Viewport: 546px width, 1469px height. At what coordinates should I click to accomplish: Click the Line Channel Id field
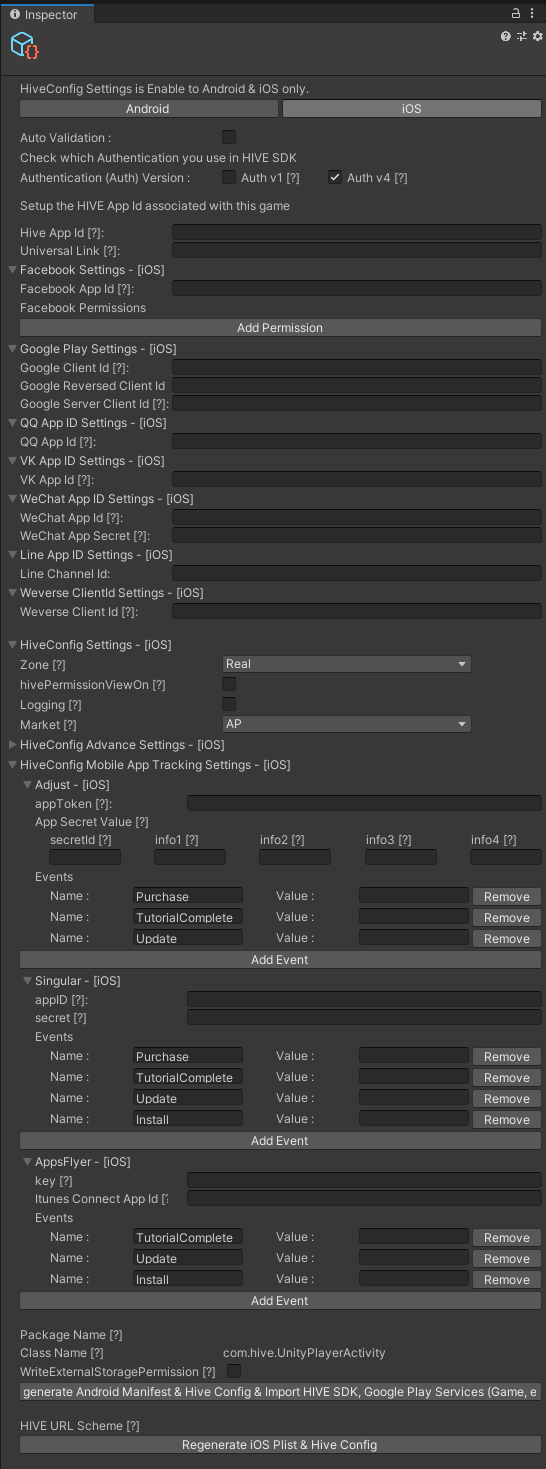[357, 574]
